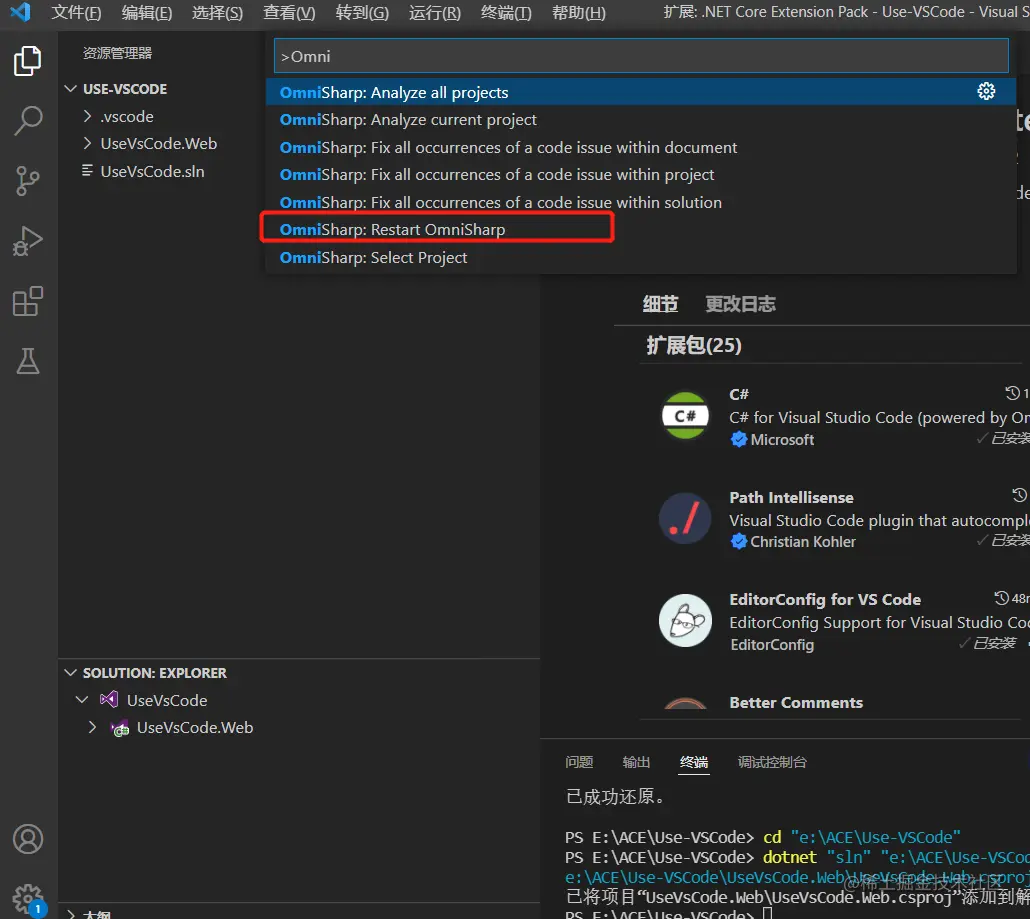The width and height of the screenshot is (1030, 919).
Task: Collapse the SOLUTION: EXPLORER section
Action: pos(71,673)
